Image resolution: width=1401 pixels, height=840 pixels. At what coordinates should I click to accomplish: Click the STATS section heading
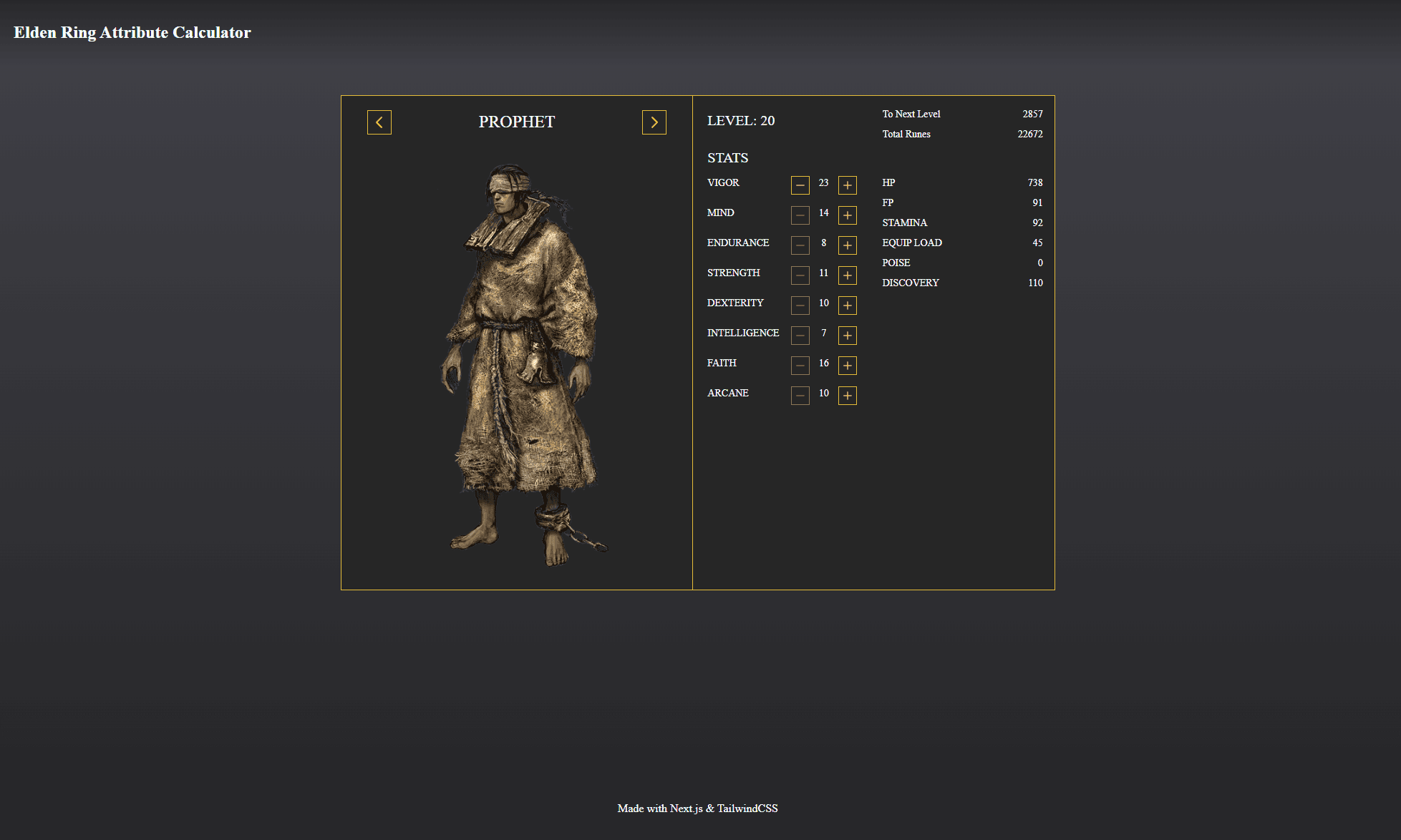click(x=728, y=158)
